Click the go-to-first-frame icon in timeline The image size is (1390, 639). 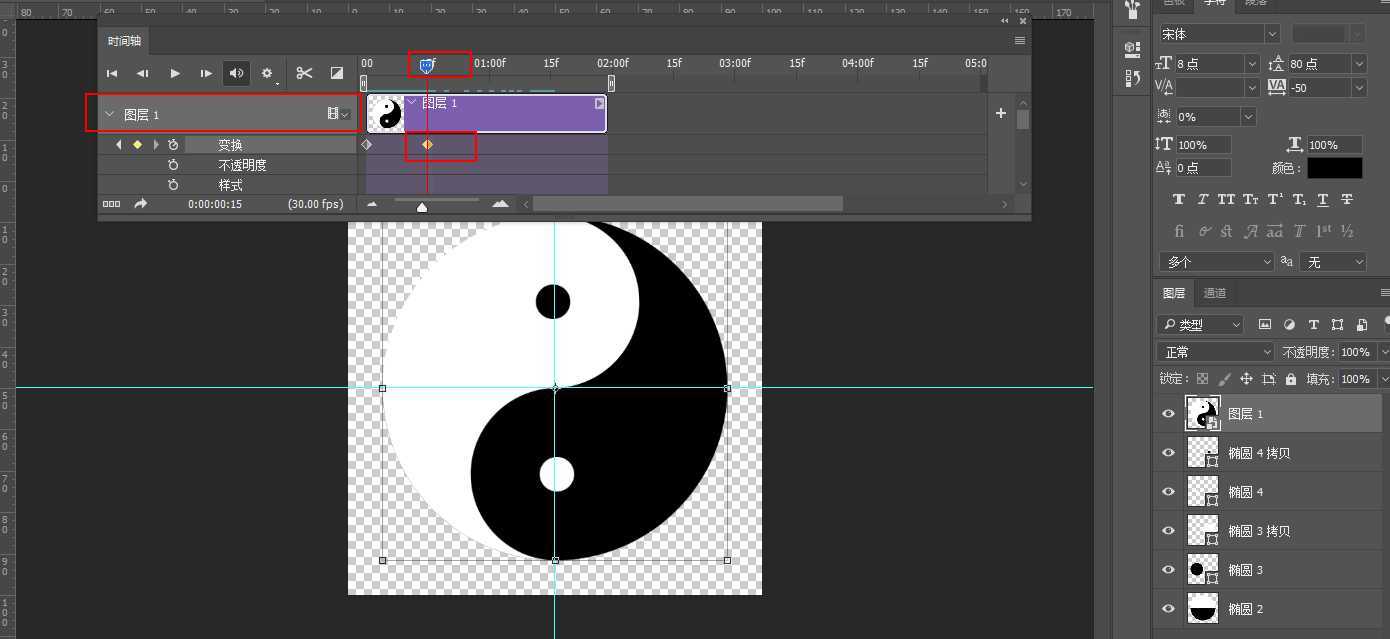point(111,72)
